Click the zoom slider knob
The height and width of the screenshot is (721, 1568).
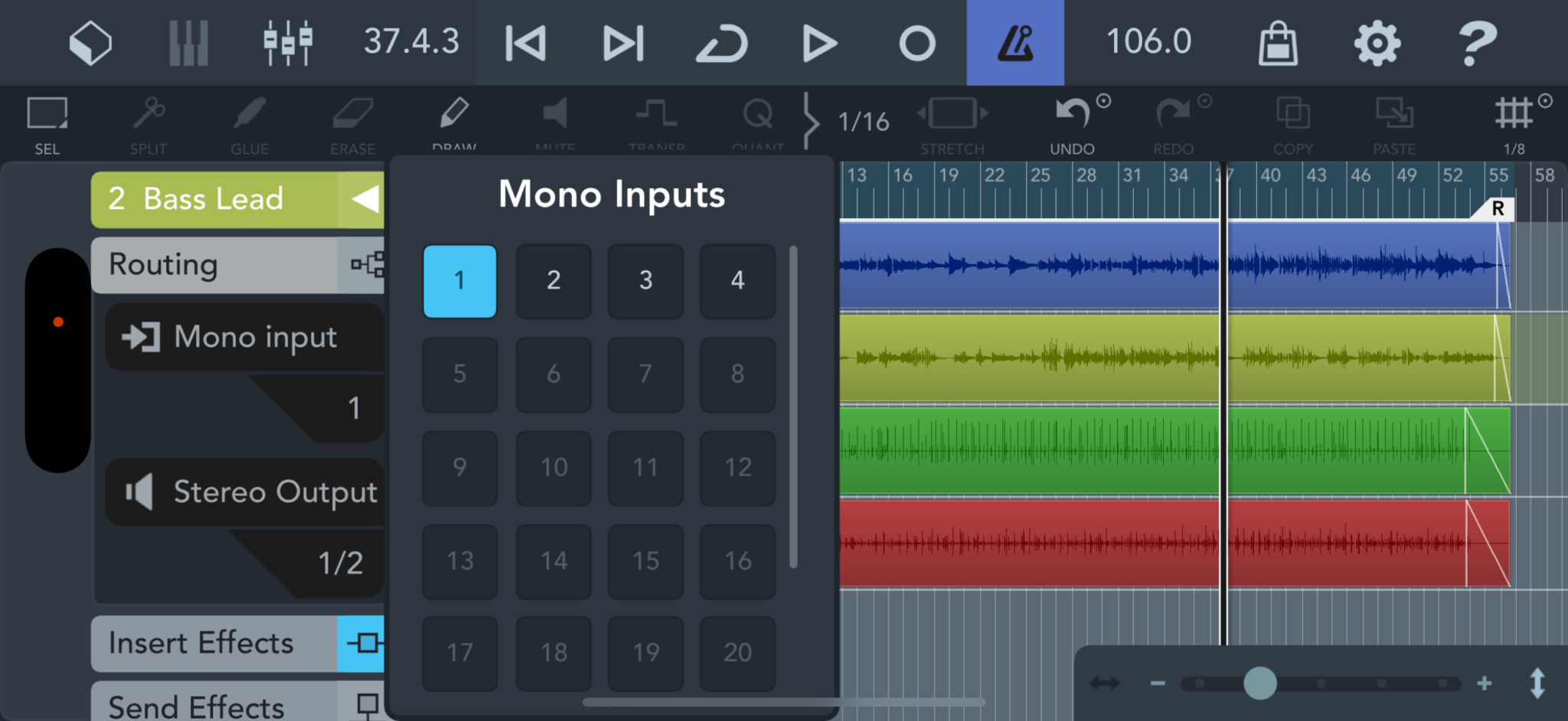click(1259, 683)
